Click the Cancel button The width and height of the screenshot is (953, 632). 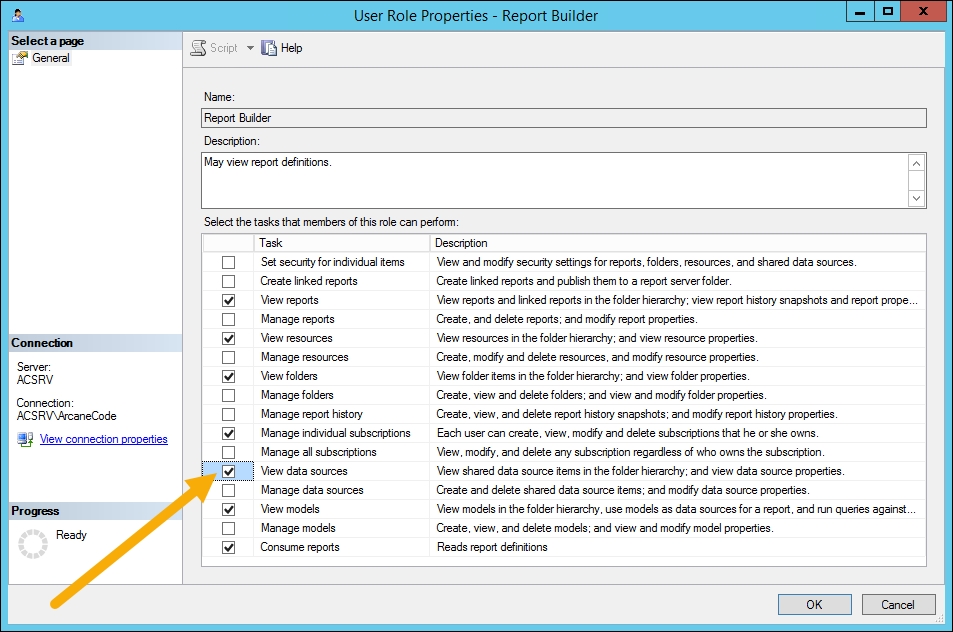[898, 604]
